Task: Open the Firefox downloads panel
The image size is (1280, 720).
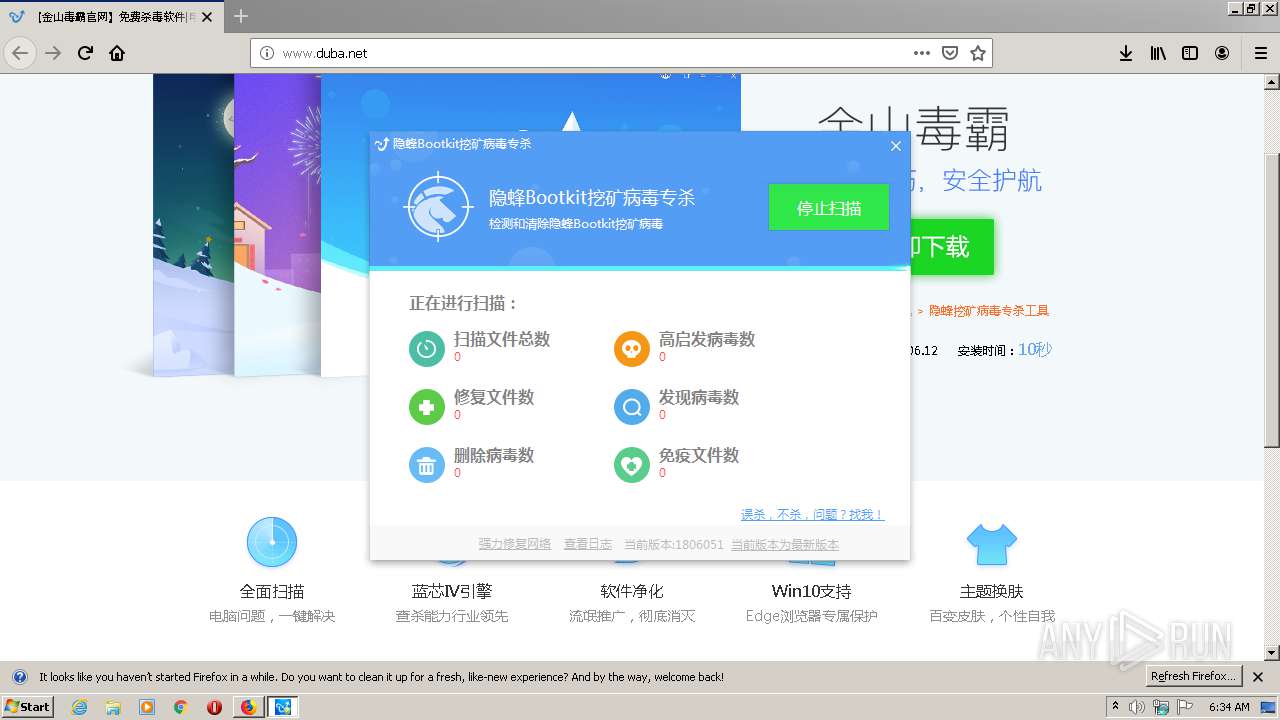Action: coord(1126,53)
